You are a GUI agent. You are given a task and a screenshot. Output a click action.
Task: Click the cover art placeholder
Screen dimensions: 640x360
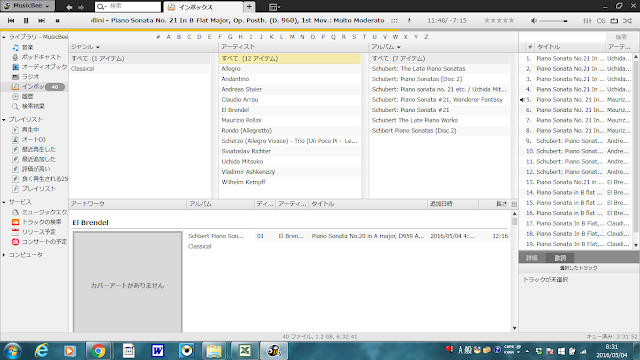point(127,282)
